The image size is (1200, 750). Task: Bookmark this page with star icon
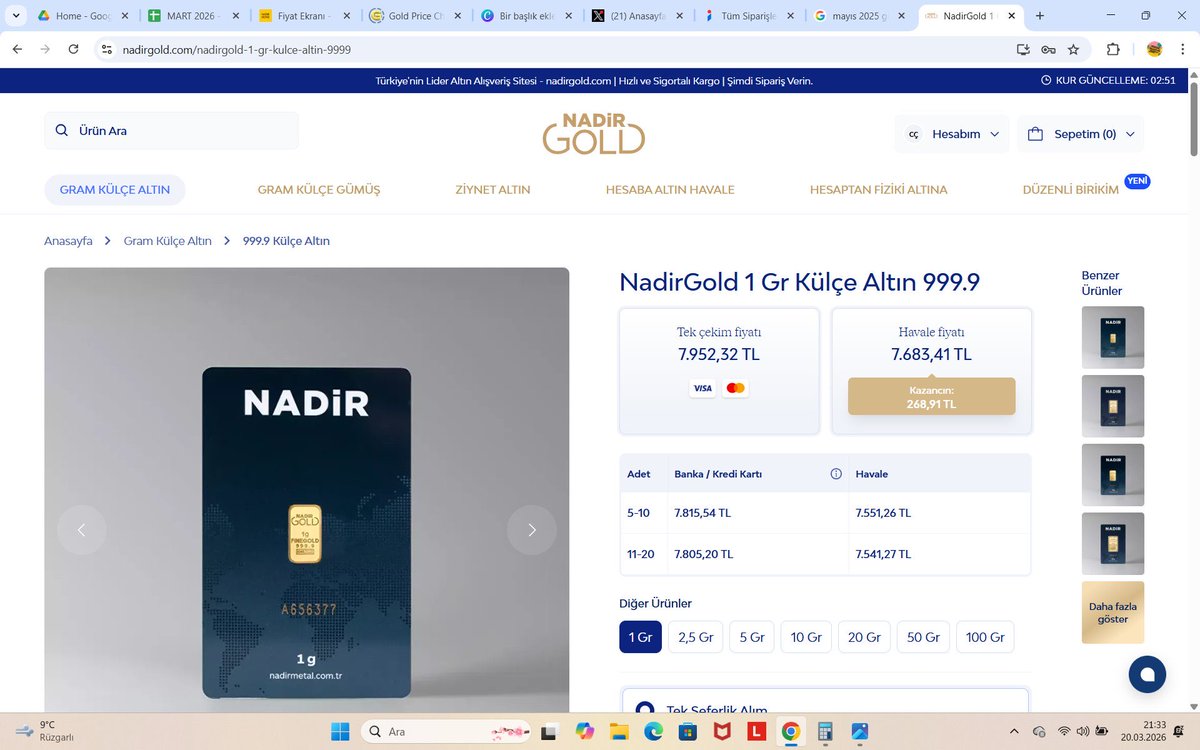(1073, 49)
